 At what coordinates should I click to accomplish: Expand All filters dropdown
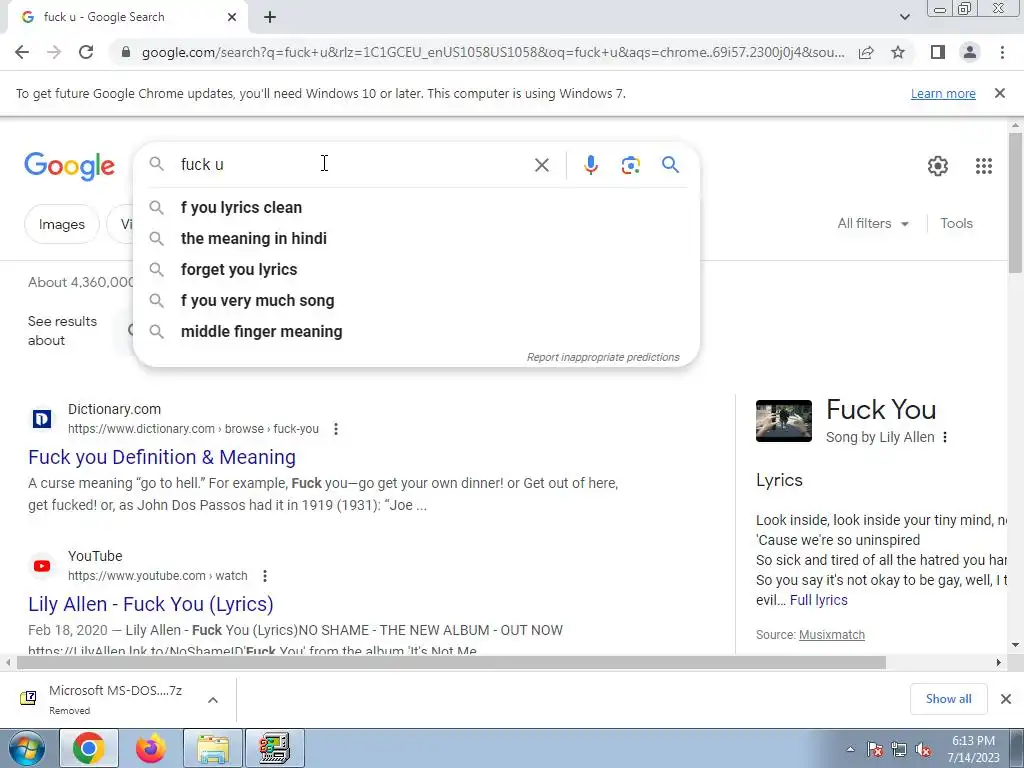pos(873,223)
